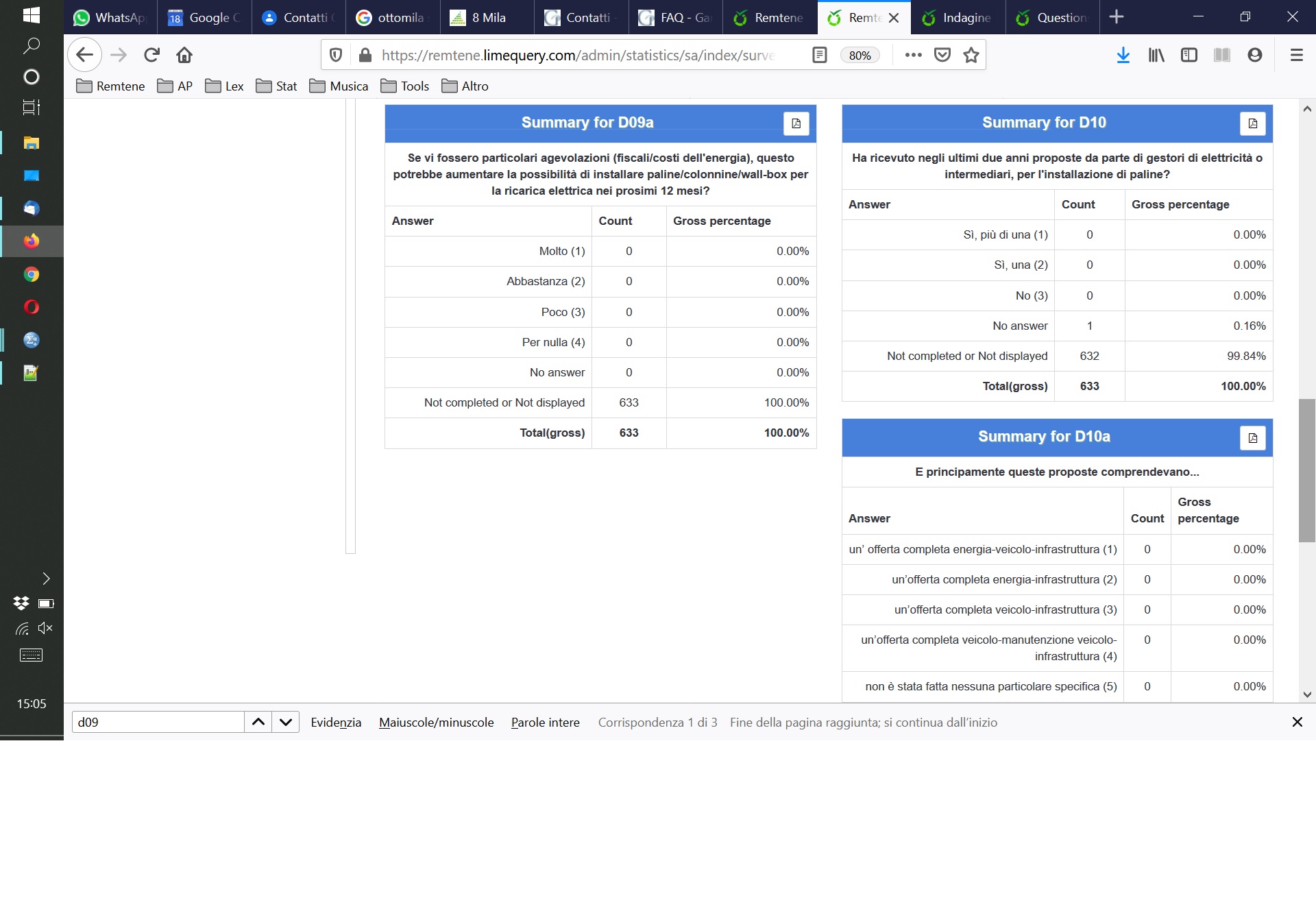The height and width of the screenshot is (920, 1316).
Task: Toggle Parole intere whole words option
Action: pyautogui.click(x=545, y=722)
